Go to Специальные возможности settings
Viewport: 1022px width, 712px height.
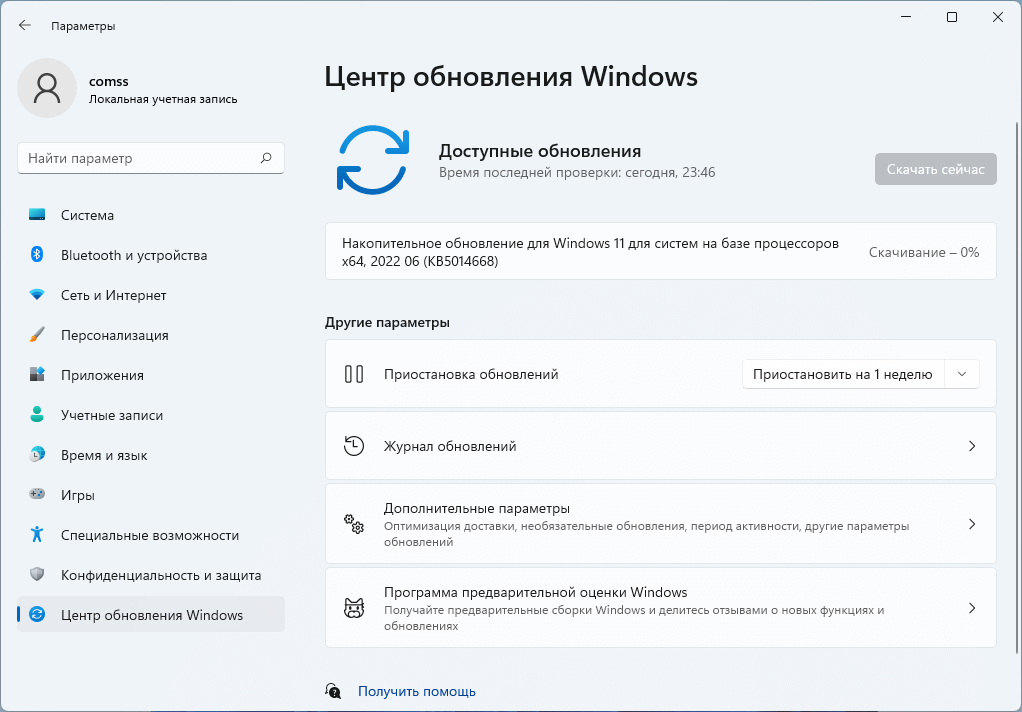(x=151, y=535)
